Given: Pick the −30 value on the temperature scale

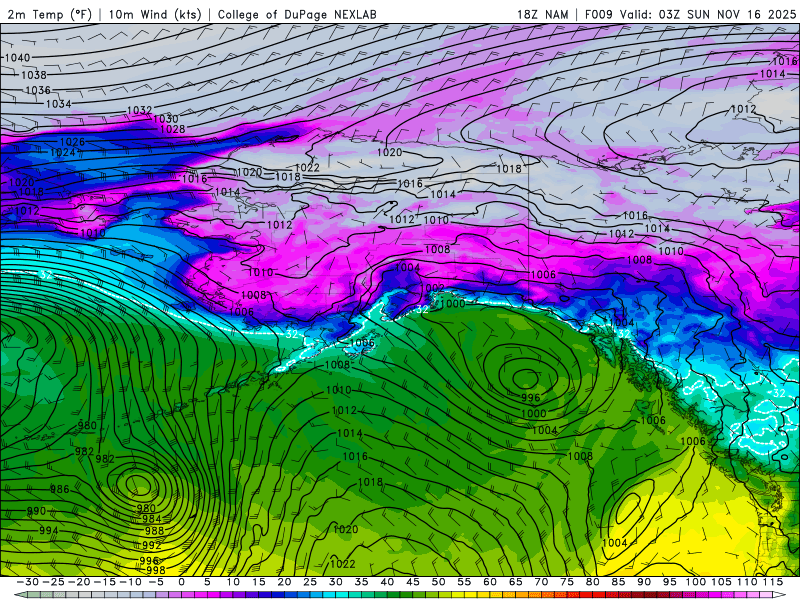Looking at the screenshot, I should 28,582.
